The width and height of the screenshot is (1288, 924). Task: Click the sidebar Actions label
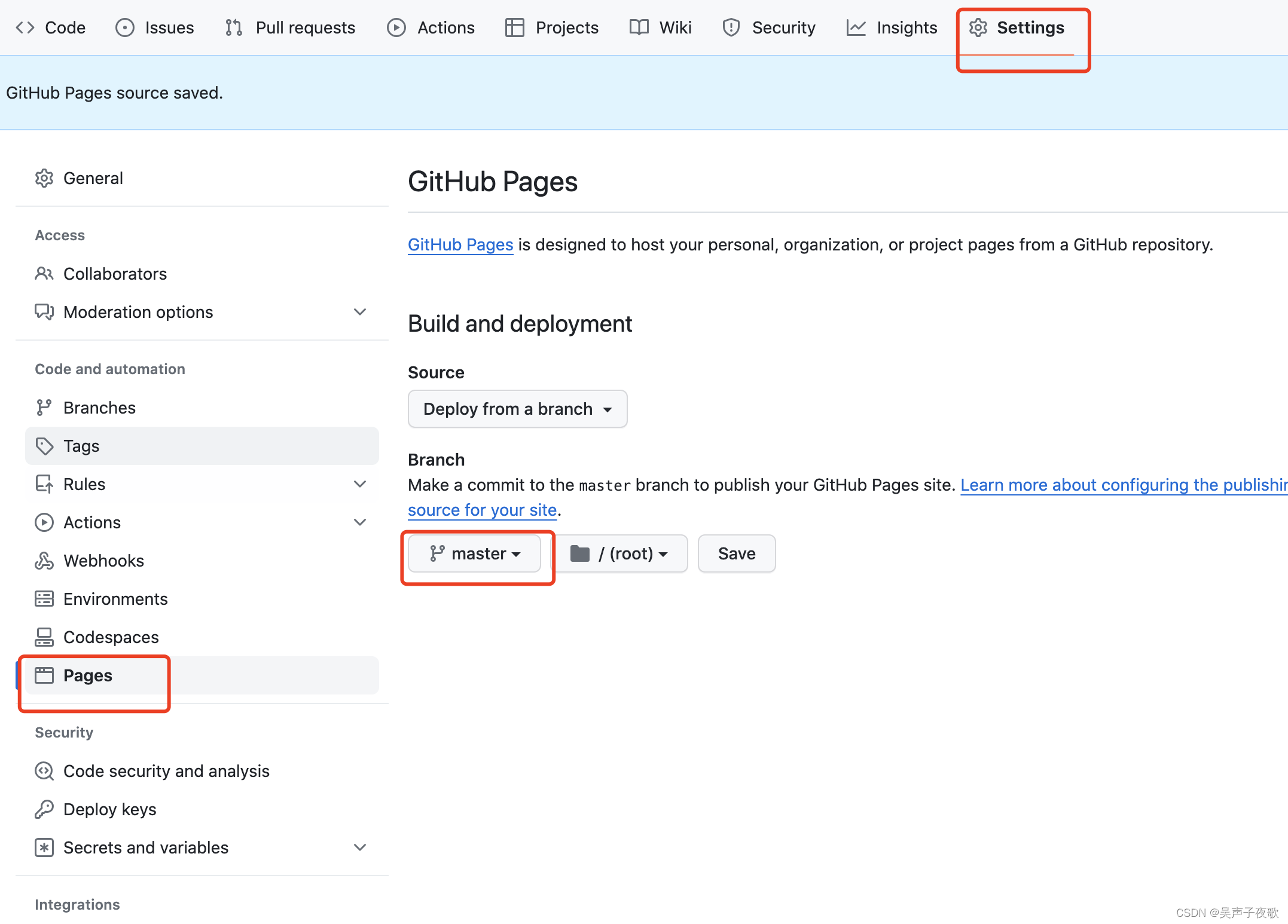(92, 522)
